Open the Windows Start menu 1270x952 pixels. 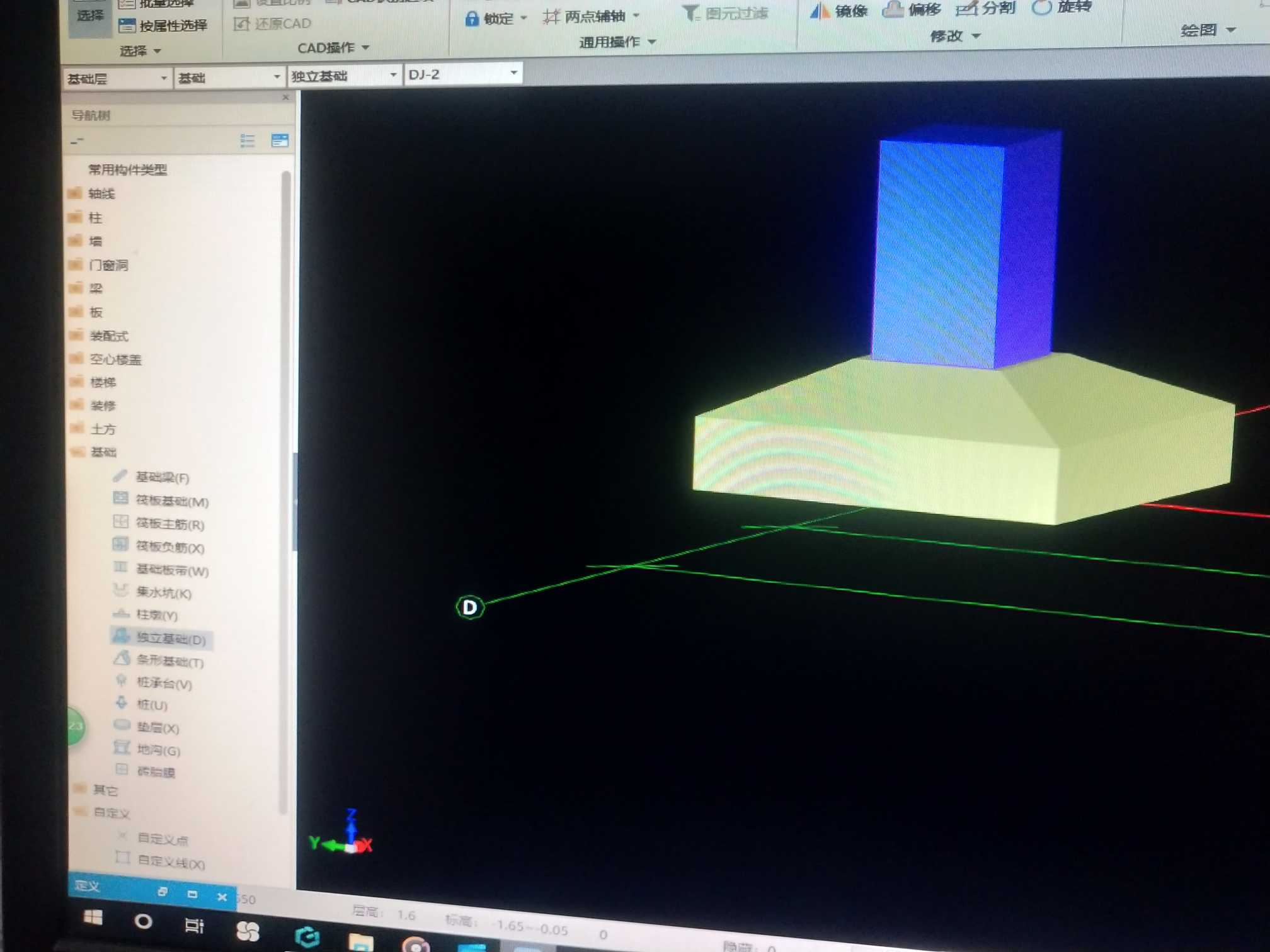pos(93,918)
